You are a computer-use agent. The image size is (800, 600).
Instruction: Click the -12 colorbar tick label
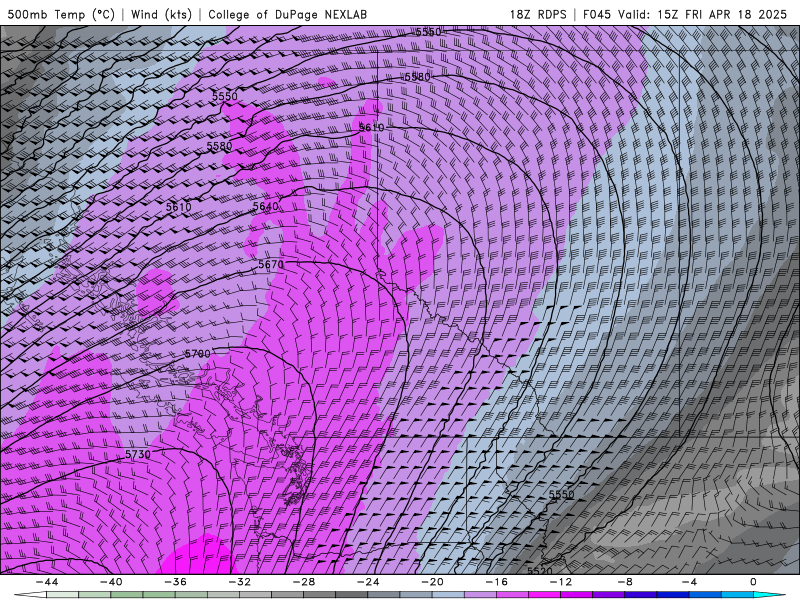click(561, 582)
